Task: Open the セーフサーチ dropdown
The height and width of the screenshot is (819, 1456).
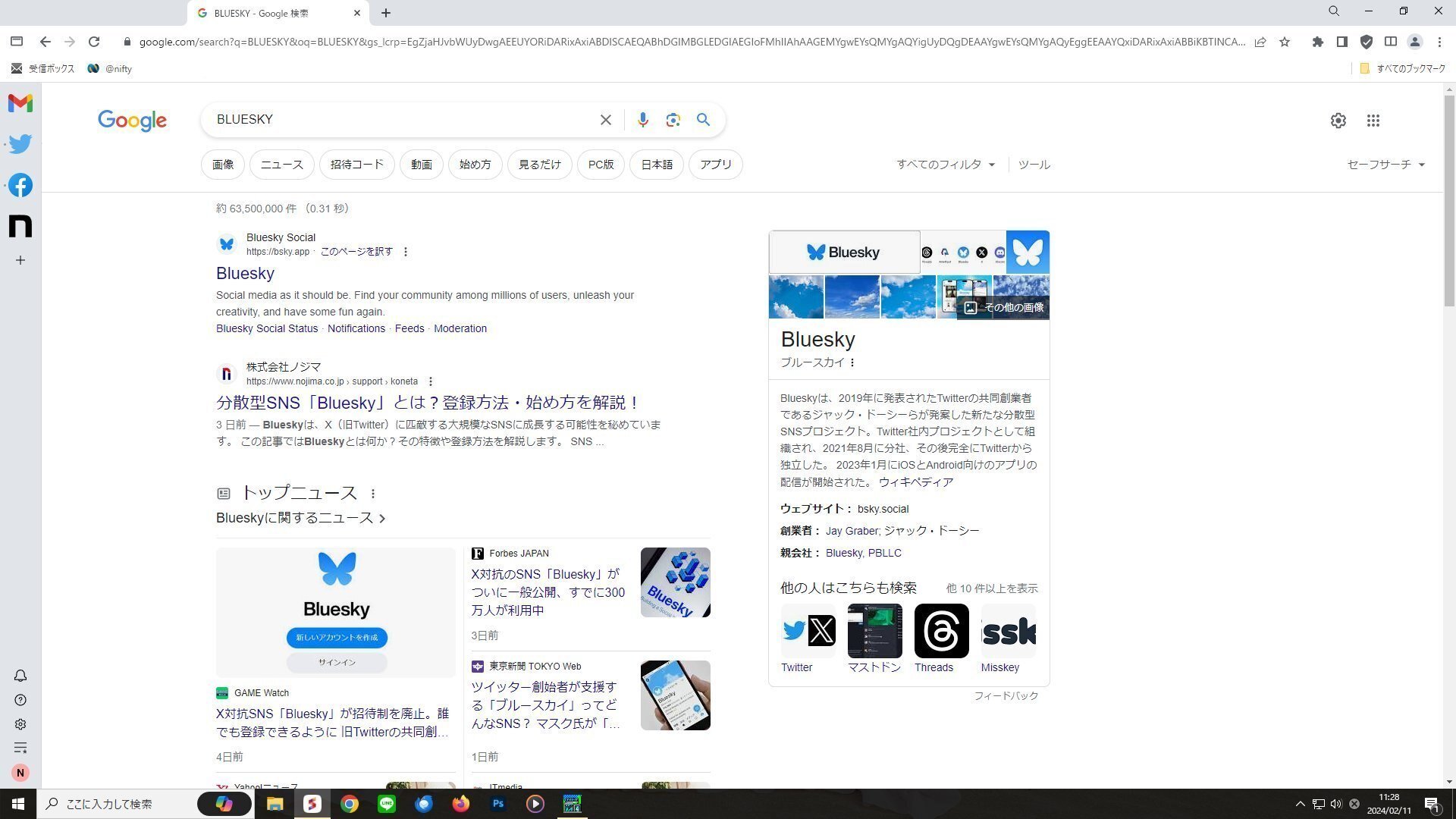Action: 1385,164
